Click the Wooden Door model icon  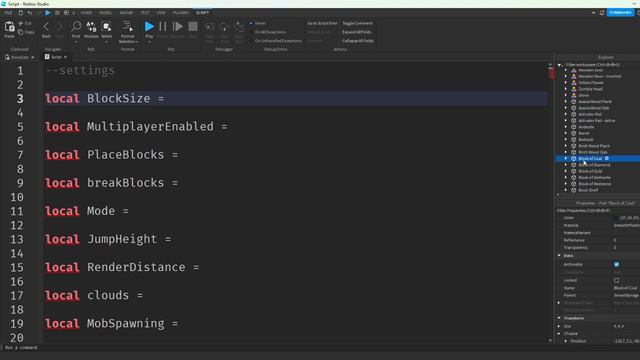tap(573, 70)
